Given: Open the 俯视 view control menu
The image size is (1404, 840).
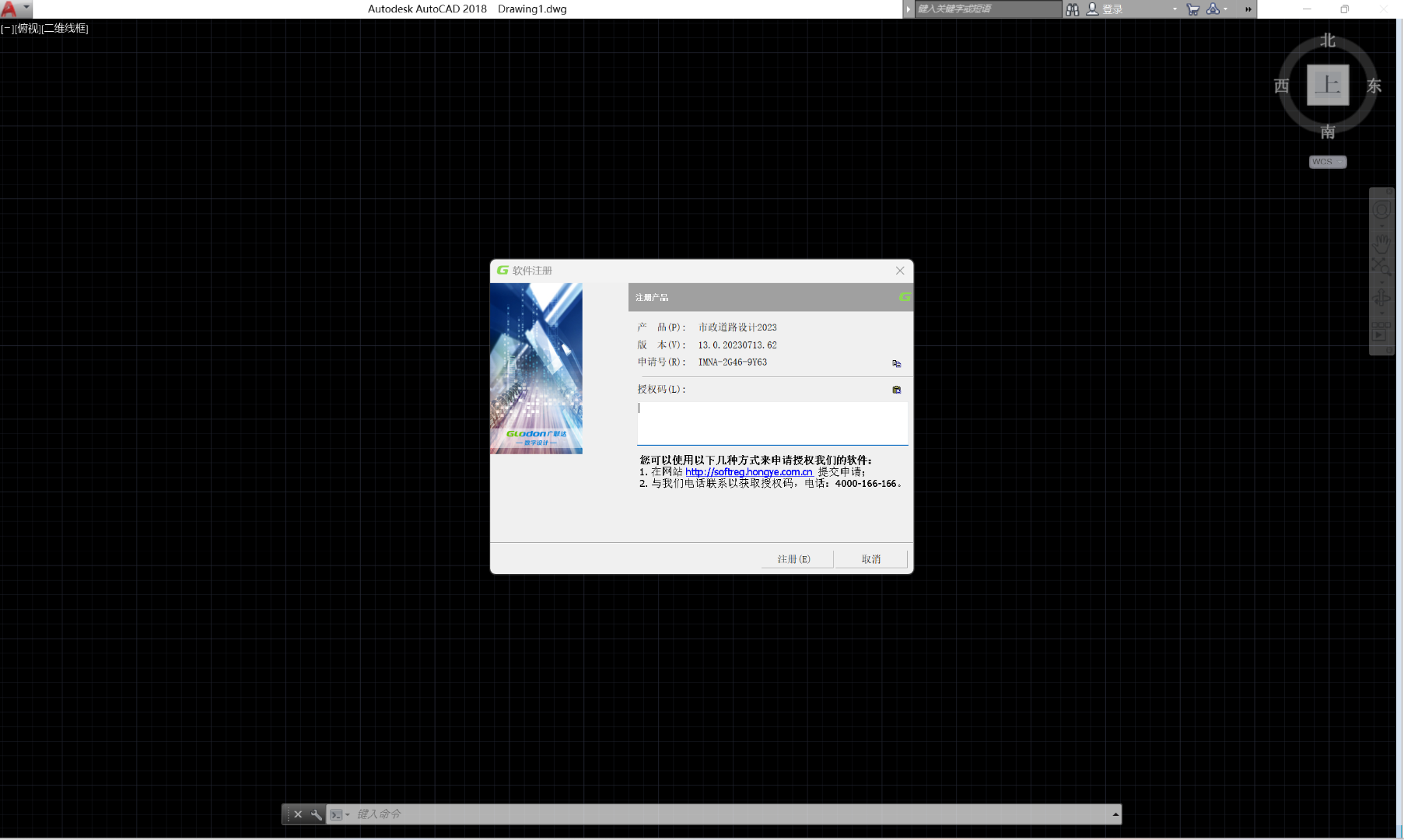Looking at the screenshot, I should coord(27,29).
